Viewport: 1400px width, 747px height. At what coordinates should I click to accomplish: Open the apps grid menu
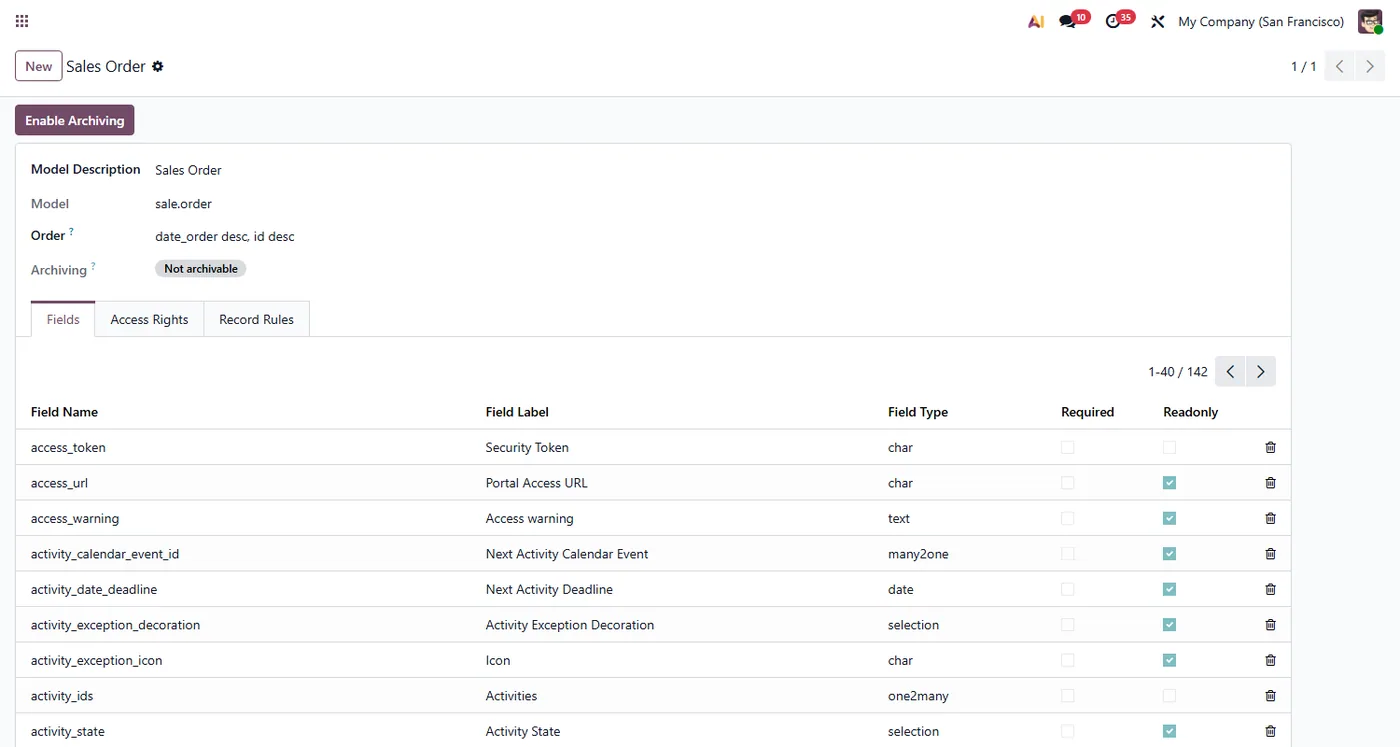[22, 21]
